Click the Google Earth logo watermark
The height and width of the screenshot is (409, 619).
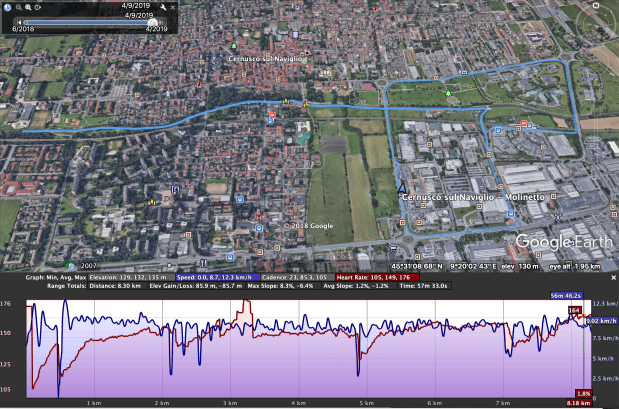[x=563, y=241]
